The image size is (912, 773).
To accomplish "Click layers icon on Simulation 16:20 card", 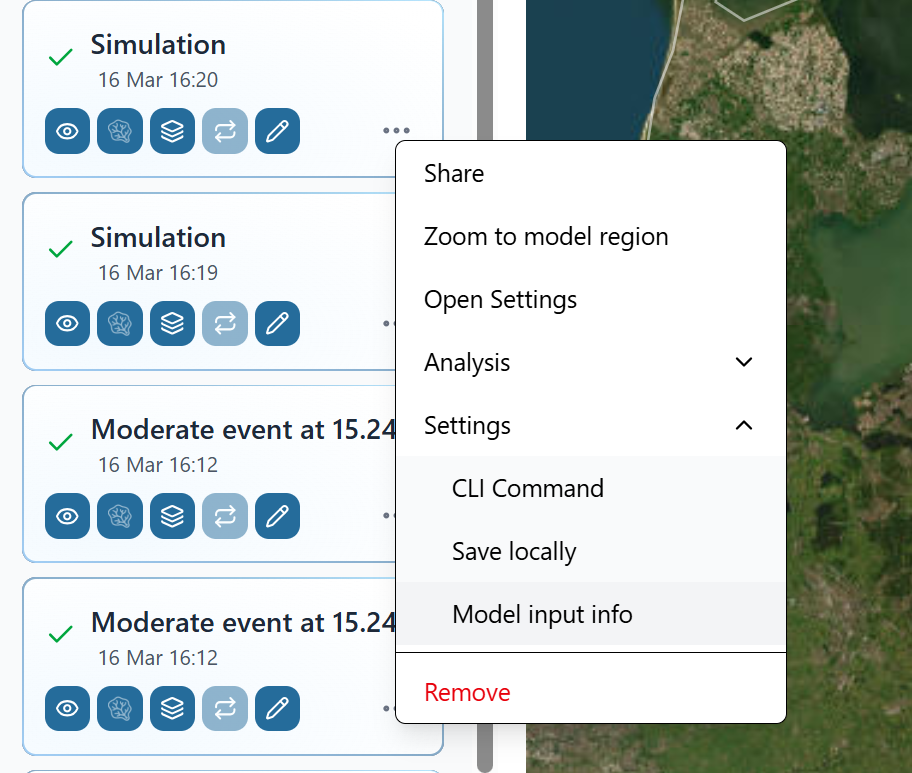I will (172, 132).
